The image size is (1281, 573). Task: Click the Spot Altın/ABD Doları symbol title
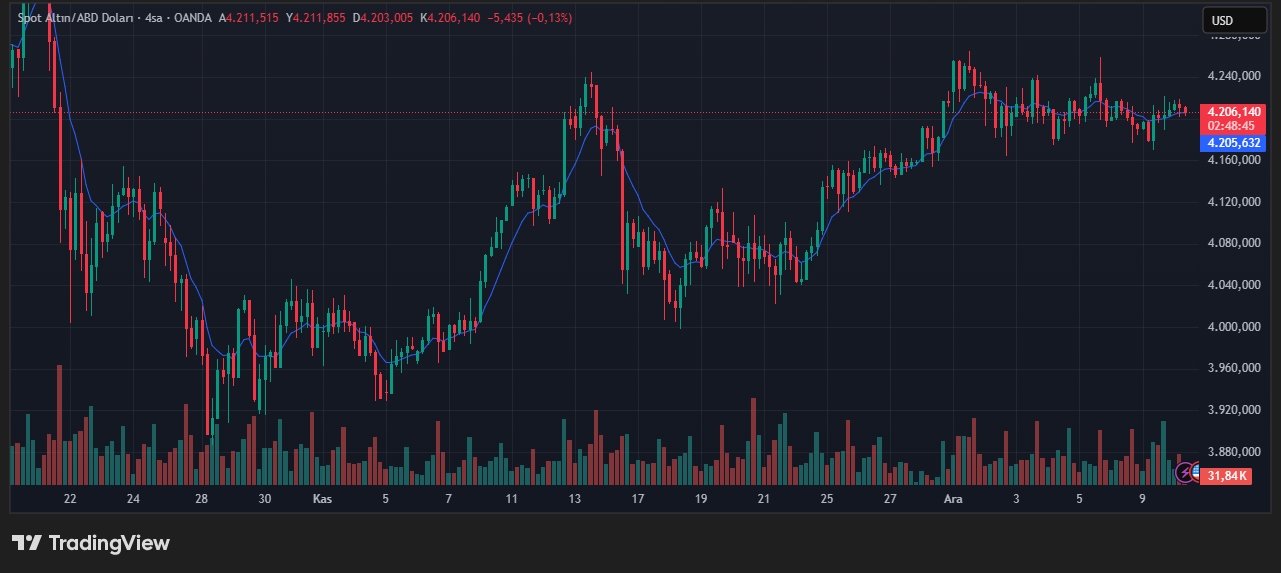[x=75, y=18]
